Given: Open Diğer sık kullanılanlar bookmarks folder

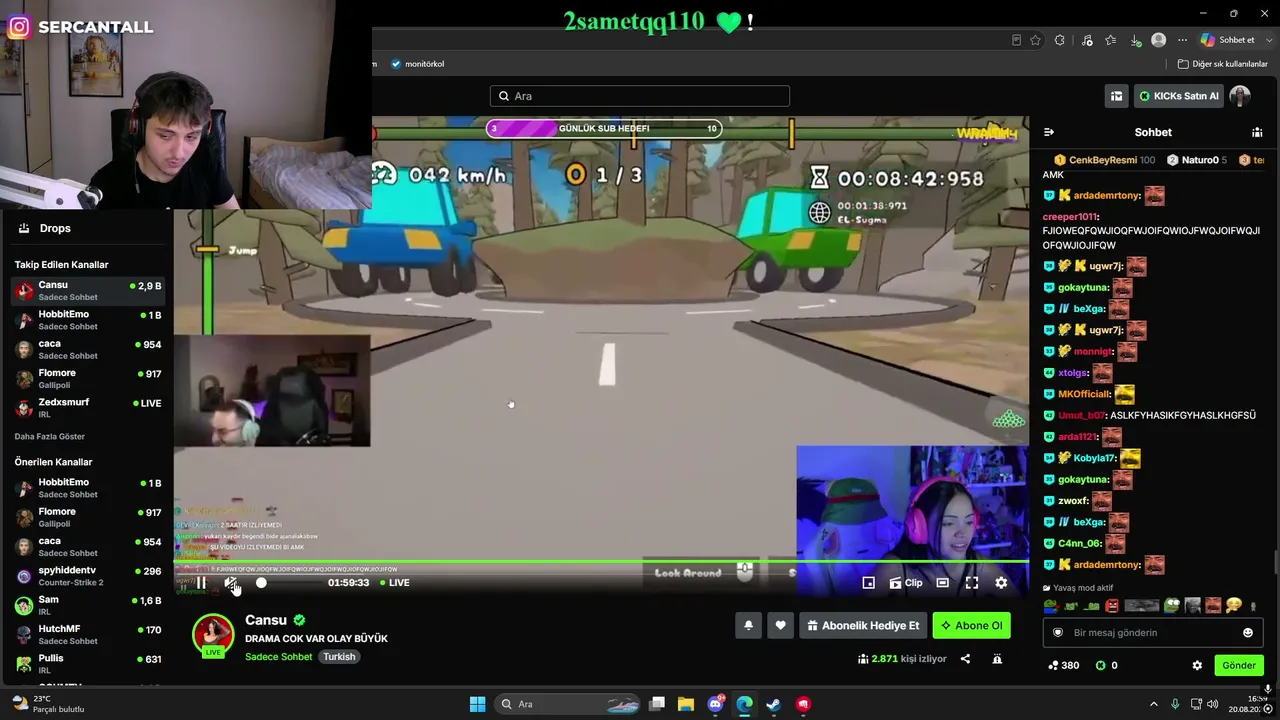Looking at the screenshot, I should pyautogui.click(x=1223, y=64).
